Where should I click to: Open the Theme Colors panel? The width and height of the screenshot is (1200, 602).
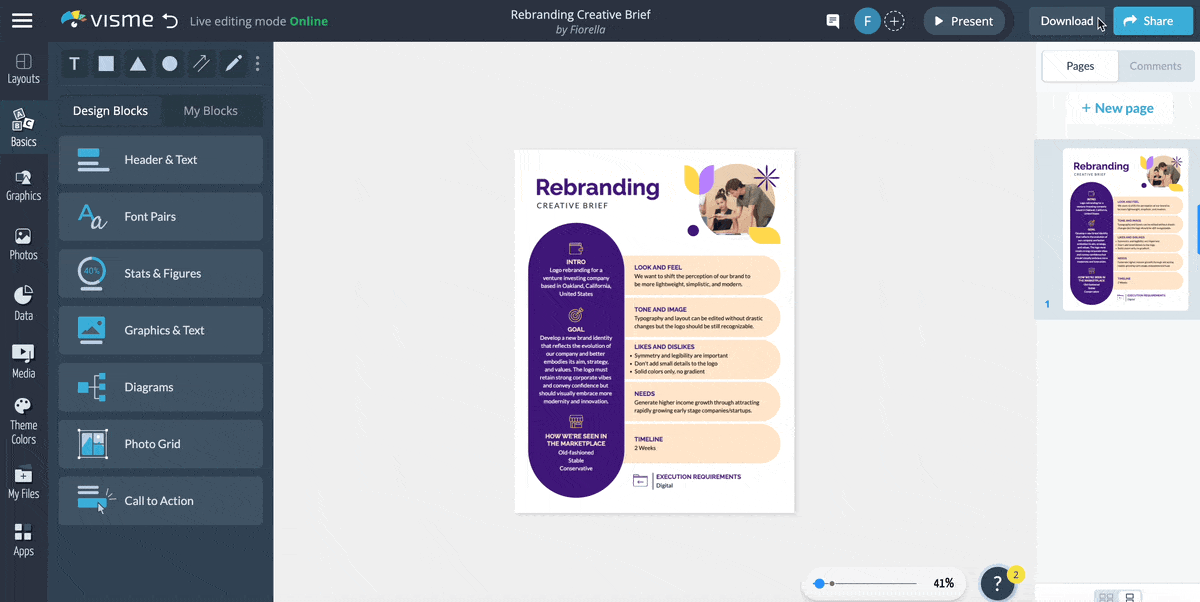tap(24, 418)
